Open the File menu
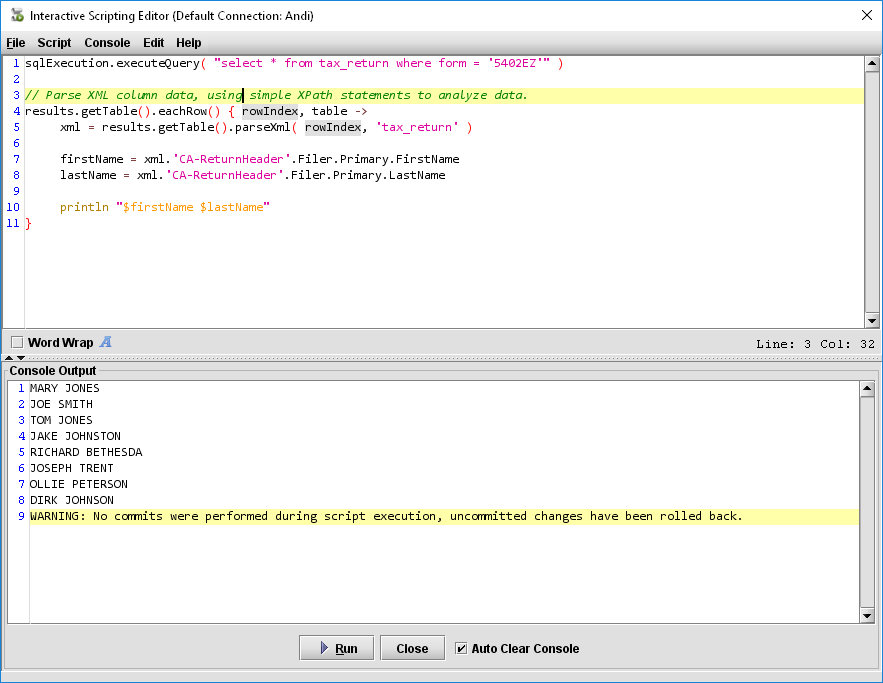This screenshot has width=883, height=683. click(x=16, y=43)
